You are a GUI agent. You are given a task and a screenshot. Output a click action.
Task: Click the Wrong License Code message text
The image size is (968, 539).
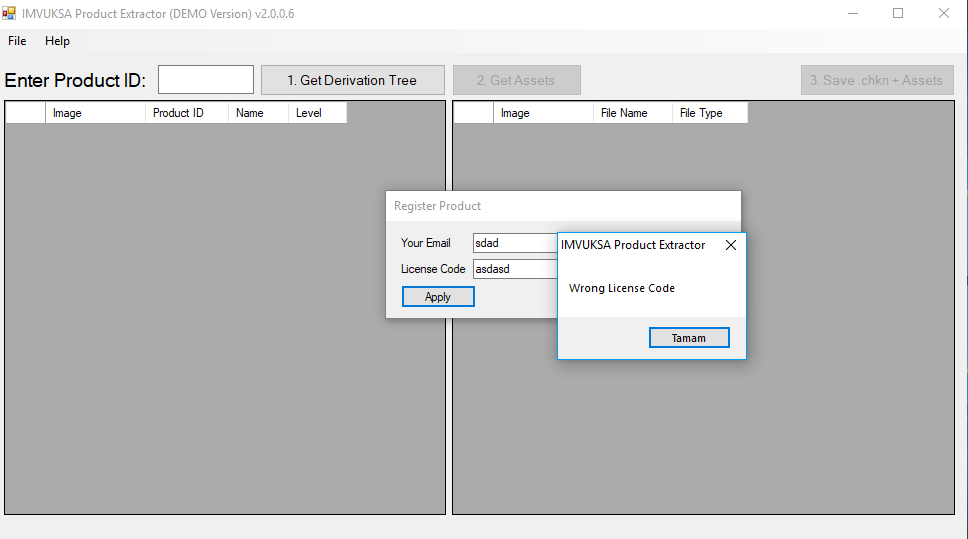pos(622,288)
